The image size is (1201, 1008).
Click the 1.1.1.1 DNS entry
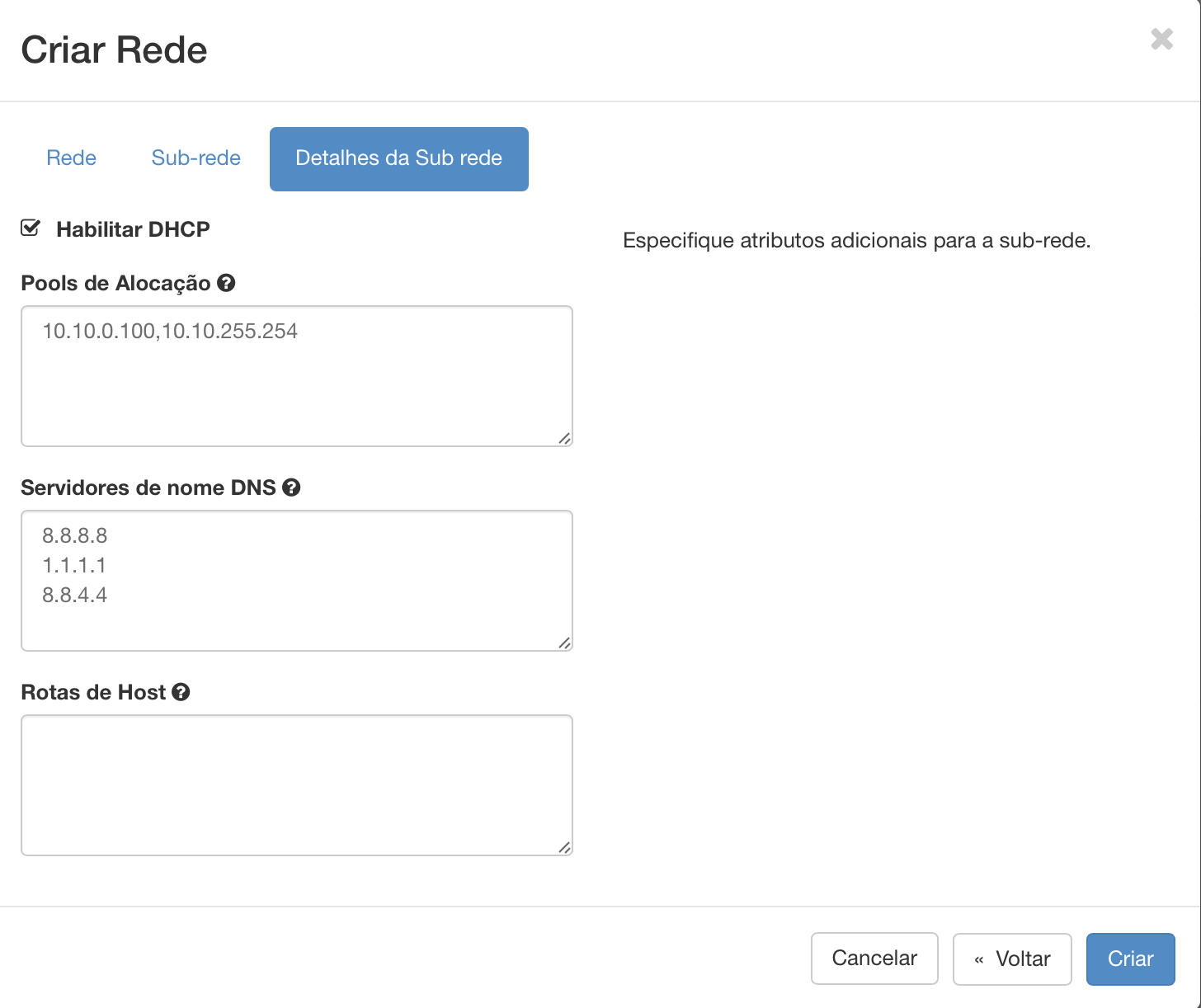[74, 565]
